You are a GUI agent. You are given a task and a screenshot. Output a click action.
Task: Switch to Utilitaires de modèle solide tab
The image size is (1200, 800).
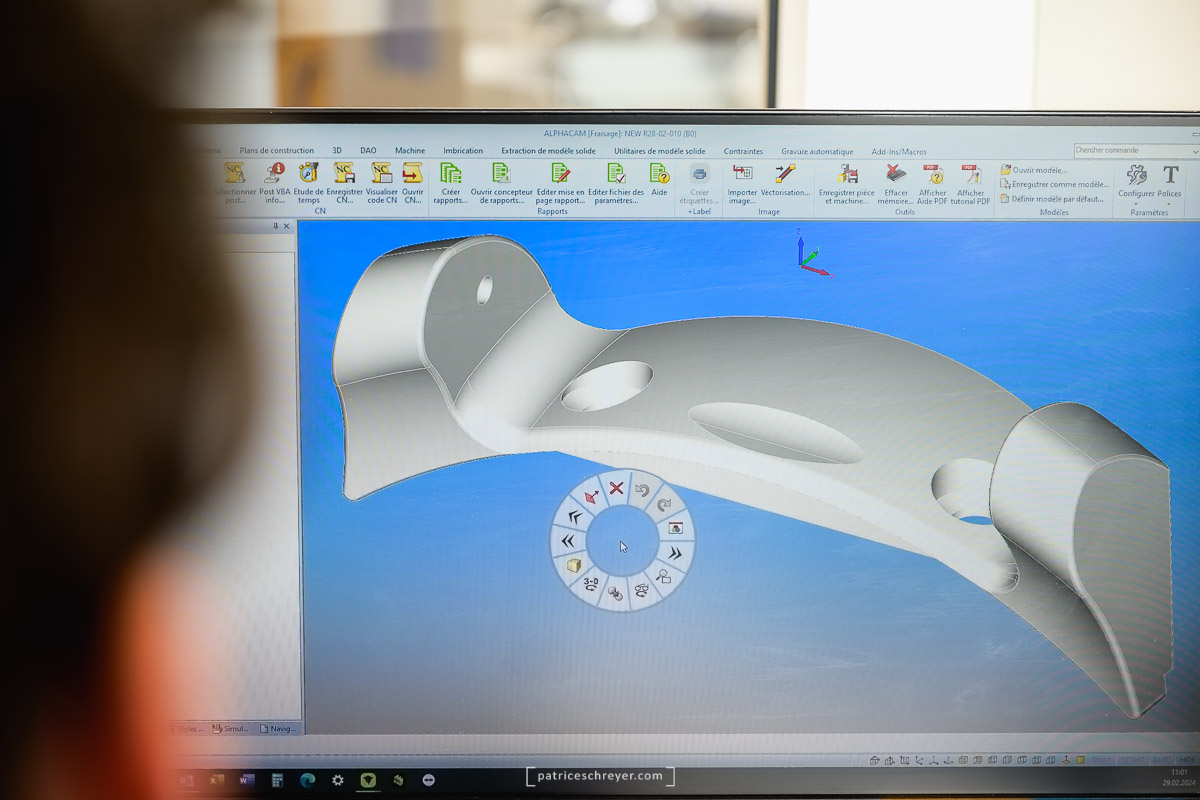tap(659, 151)
